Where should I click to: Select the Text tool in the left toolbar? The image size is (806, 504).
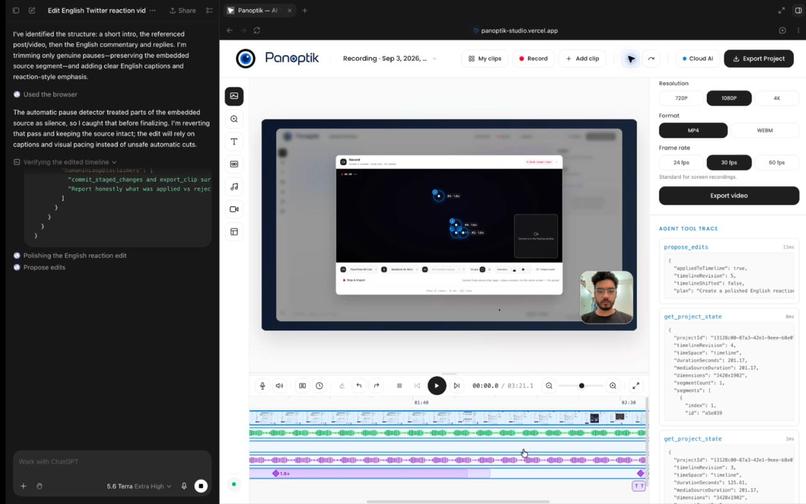pyautogui.click(x=234, y=141)
